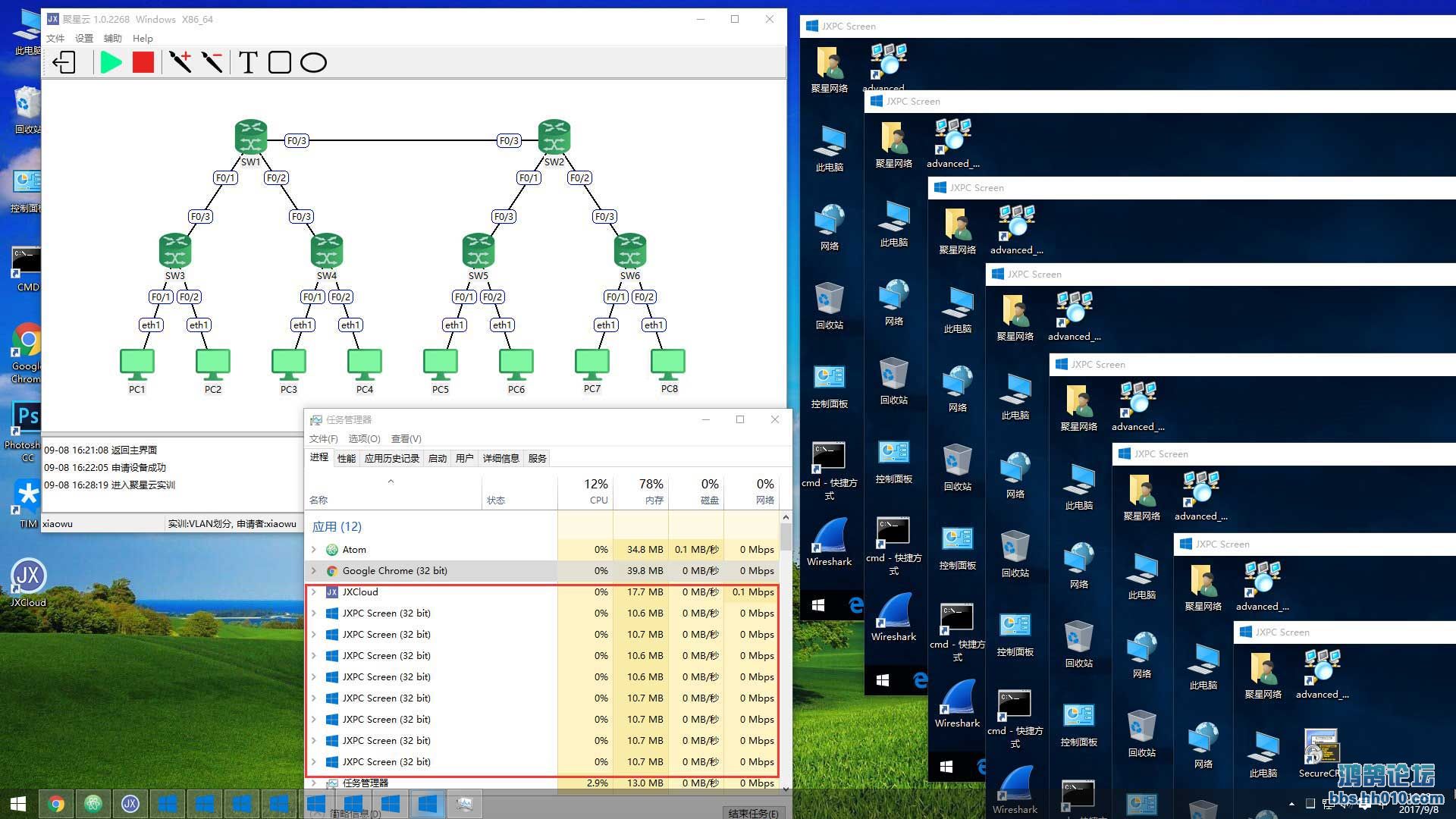Click switch SW1 in the topology
1456x819 pixels.
[250, 137]
